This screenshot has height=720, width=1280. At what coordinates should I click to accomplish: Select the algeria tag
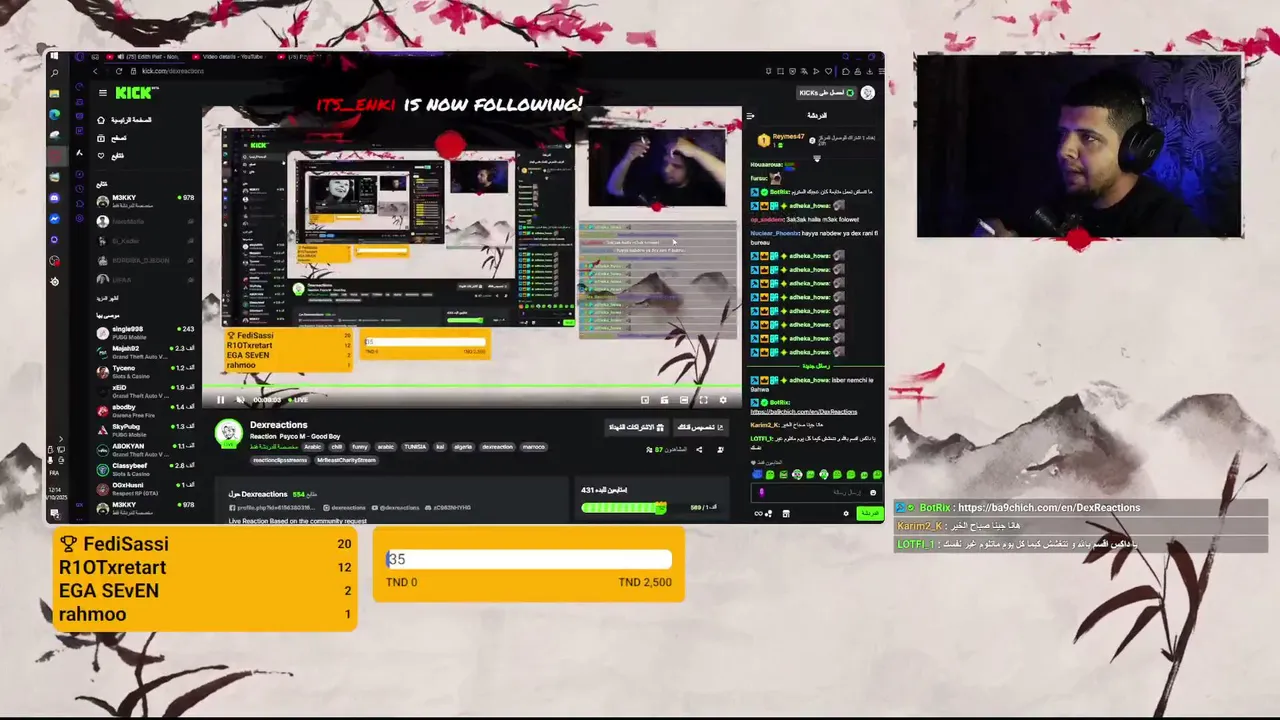[463, 447]
